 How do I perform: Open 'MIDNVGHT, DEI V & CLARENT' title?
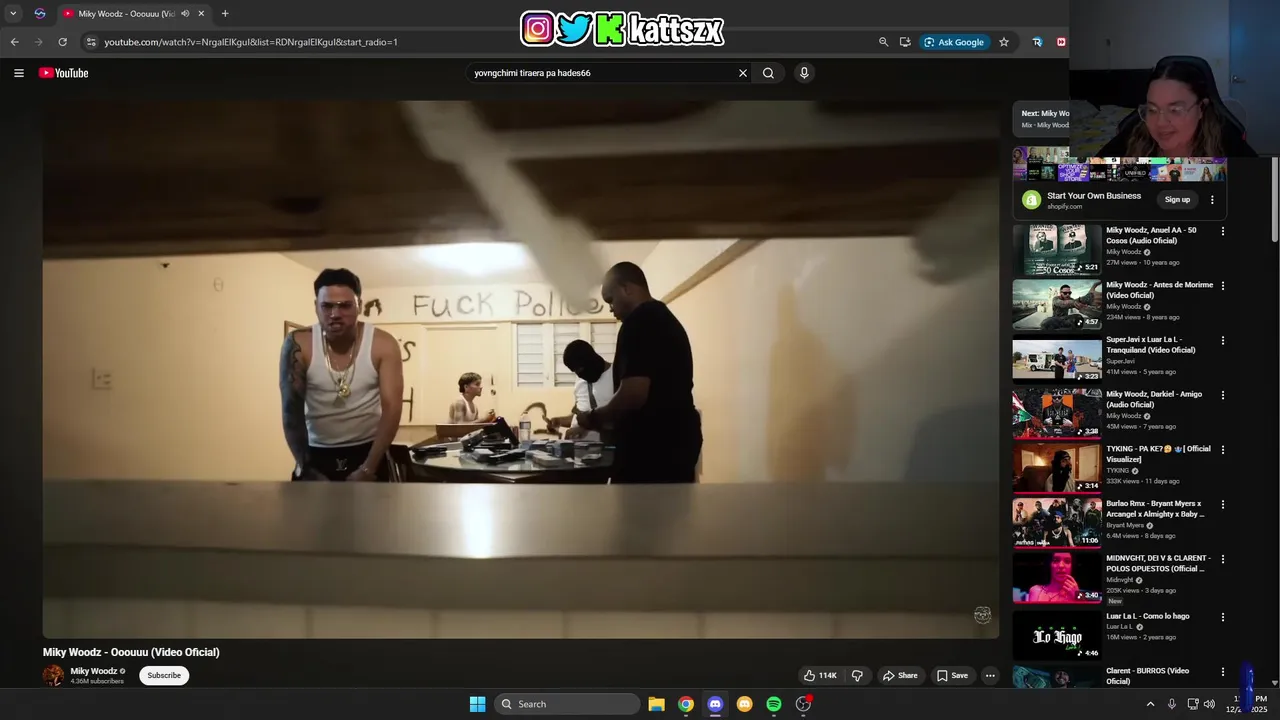pyautogui.click(x=1158, y=563)
